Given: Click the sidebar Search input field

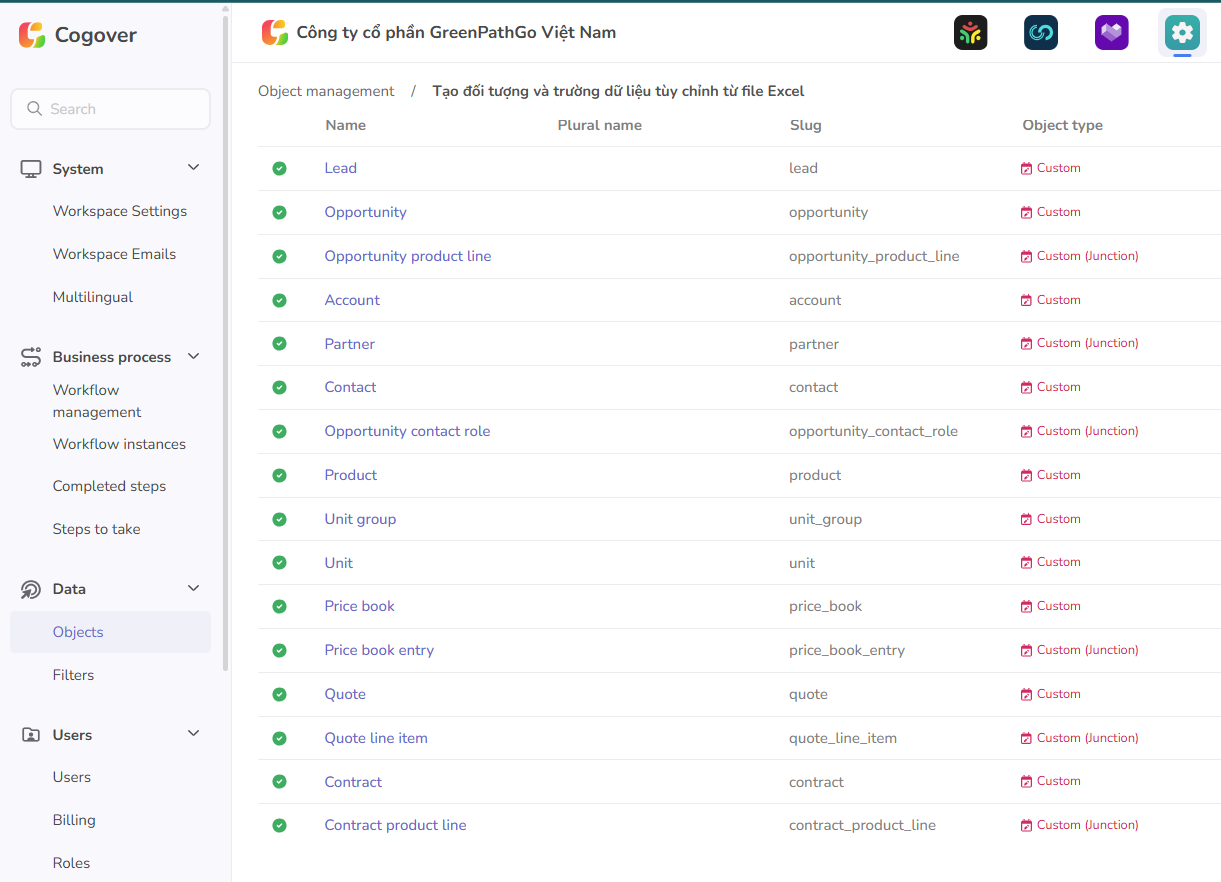Looking at the screenshot, I should coord(110,109).
